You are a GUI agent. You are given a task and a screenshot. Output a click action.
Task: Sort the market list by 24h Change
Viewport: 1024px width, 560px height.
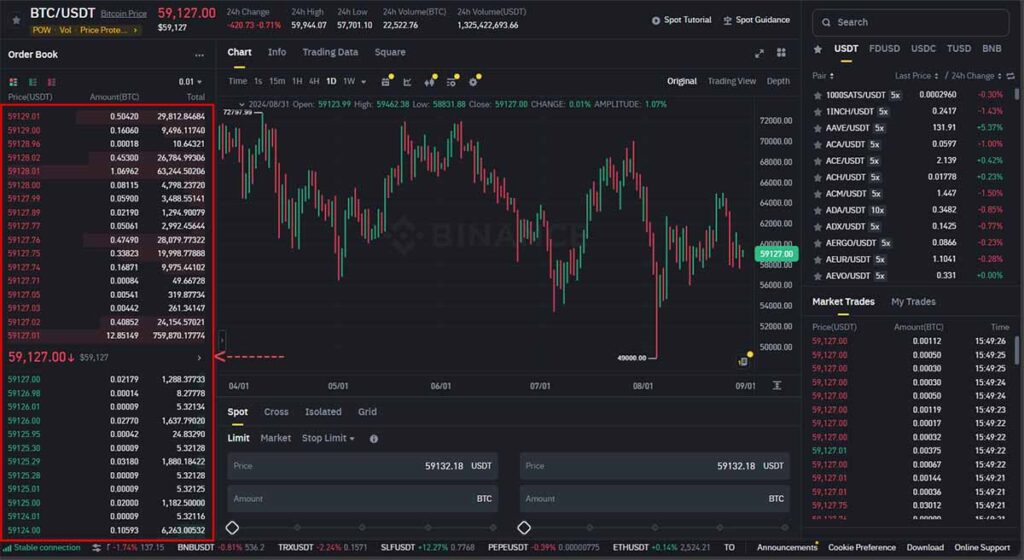[x=975, y=76]
